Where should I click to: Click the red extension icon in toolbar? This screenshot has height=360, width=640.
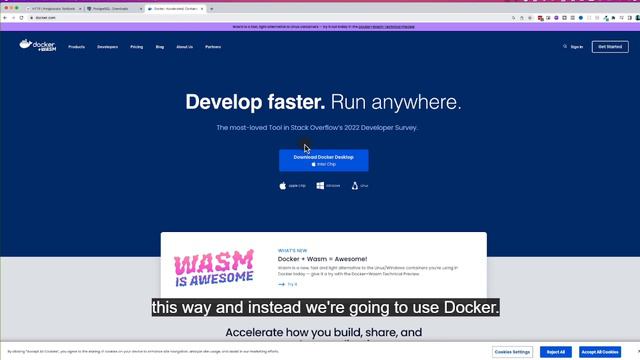pyautogui.click(x=540, y=18)
